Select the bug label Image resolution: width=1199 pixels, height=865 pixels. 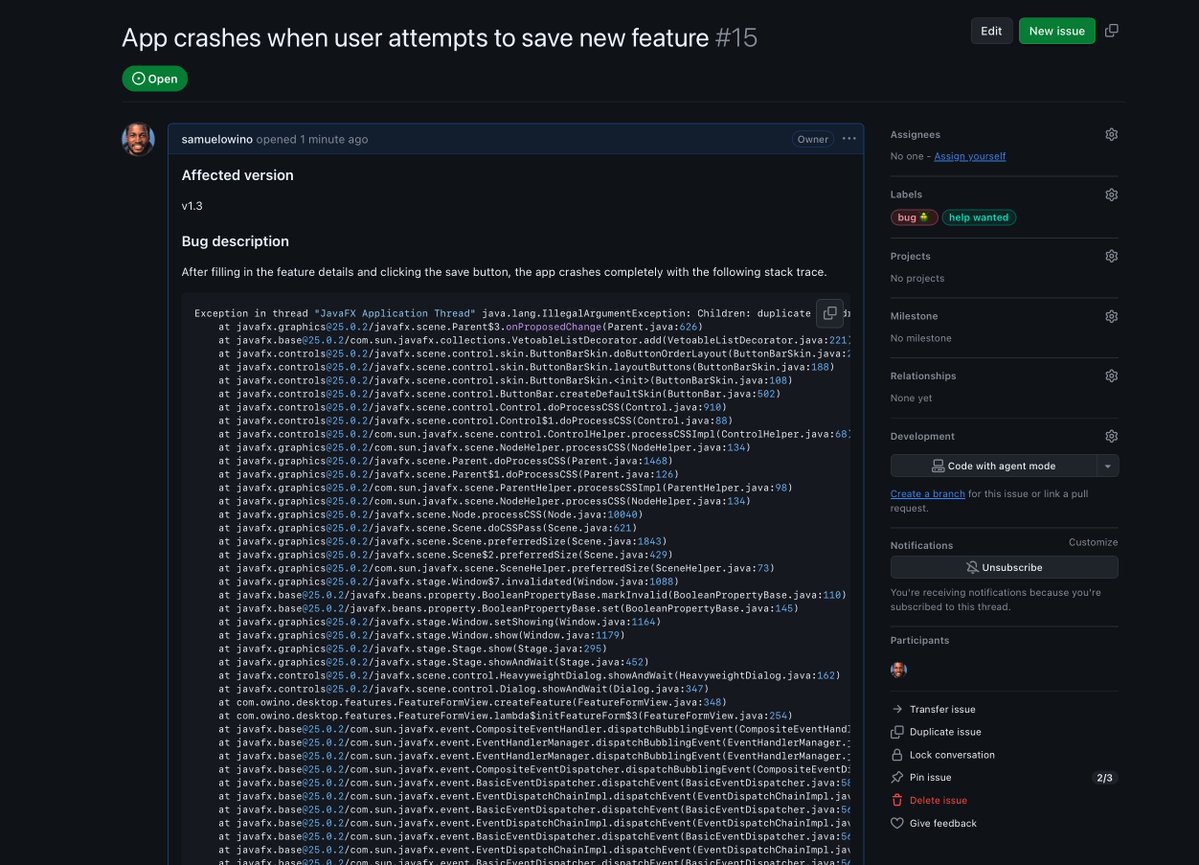click(914, 217)
